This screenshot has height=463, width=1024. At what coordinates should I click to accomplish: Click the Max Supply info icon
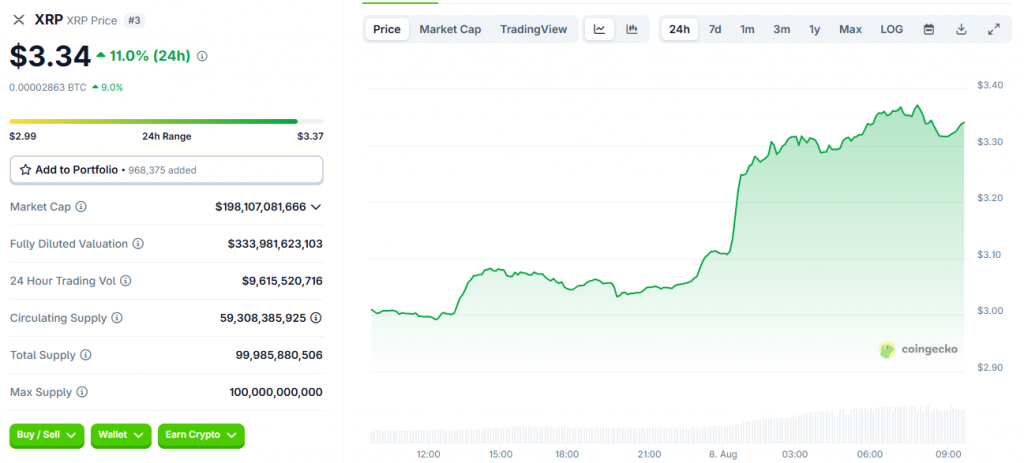(x=82, y=392)
